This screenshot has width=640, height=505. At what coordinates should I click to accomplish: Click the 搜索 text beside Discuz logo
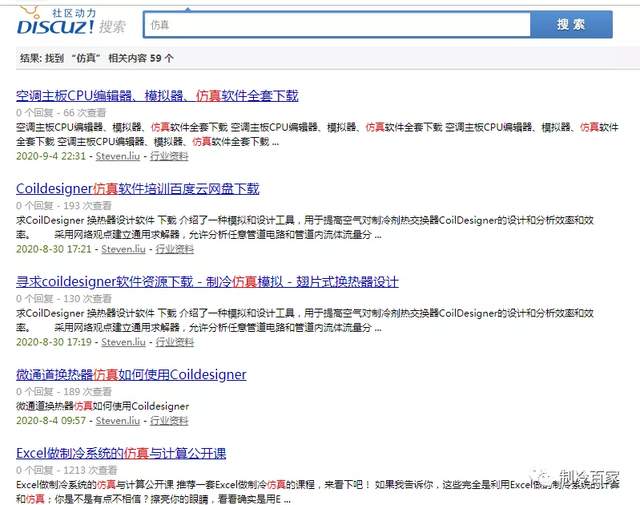(112, 27)
